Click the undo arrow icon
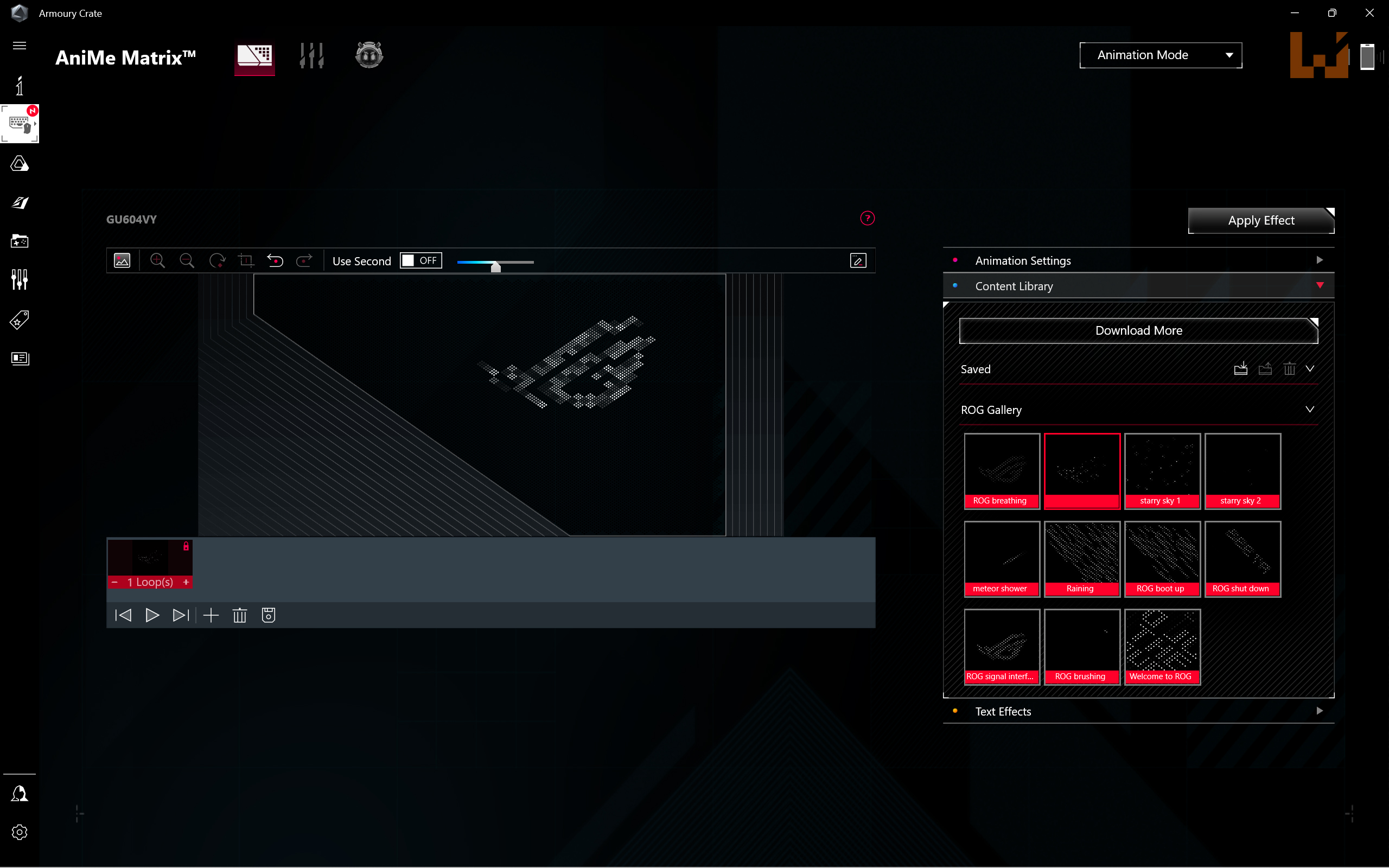This screenshot has width=1389, height=868. click(x=276, y=261)
